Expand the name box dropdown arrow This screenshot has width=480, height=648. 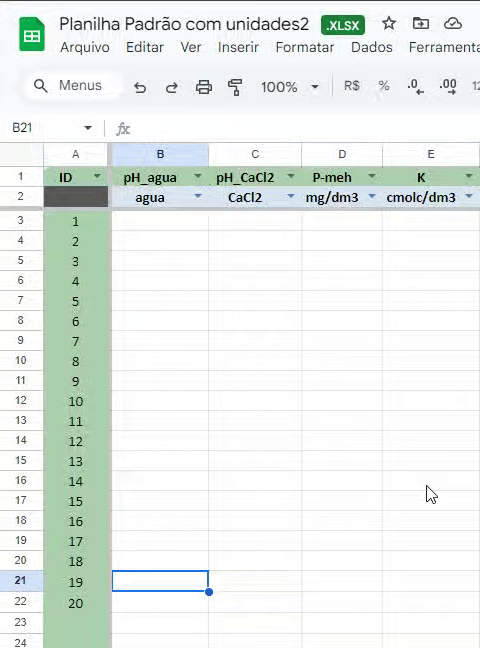point(88,128)
